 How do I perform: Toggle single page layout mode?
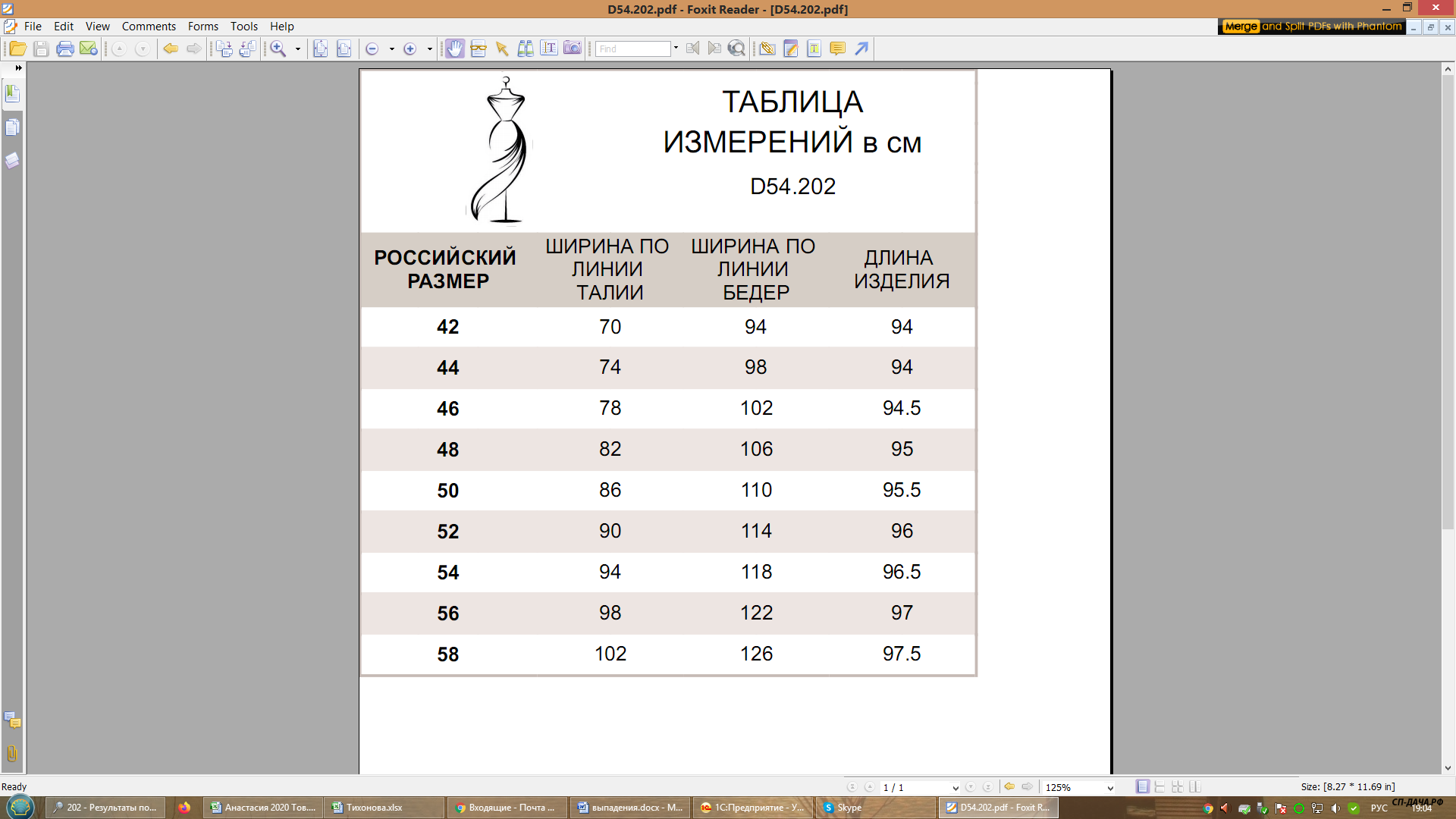click(x=1142, y=787)
